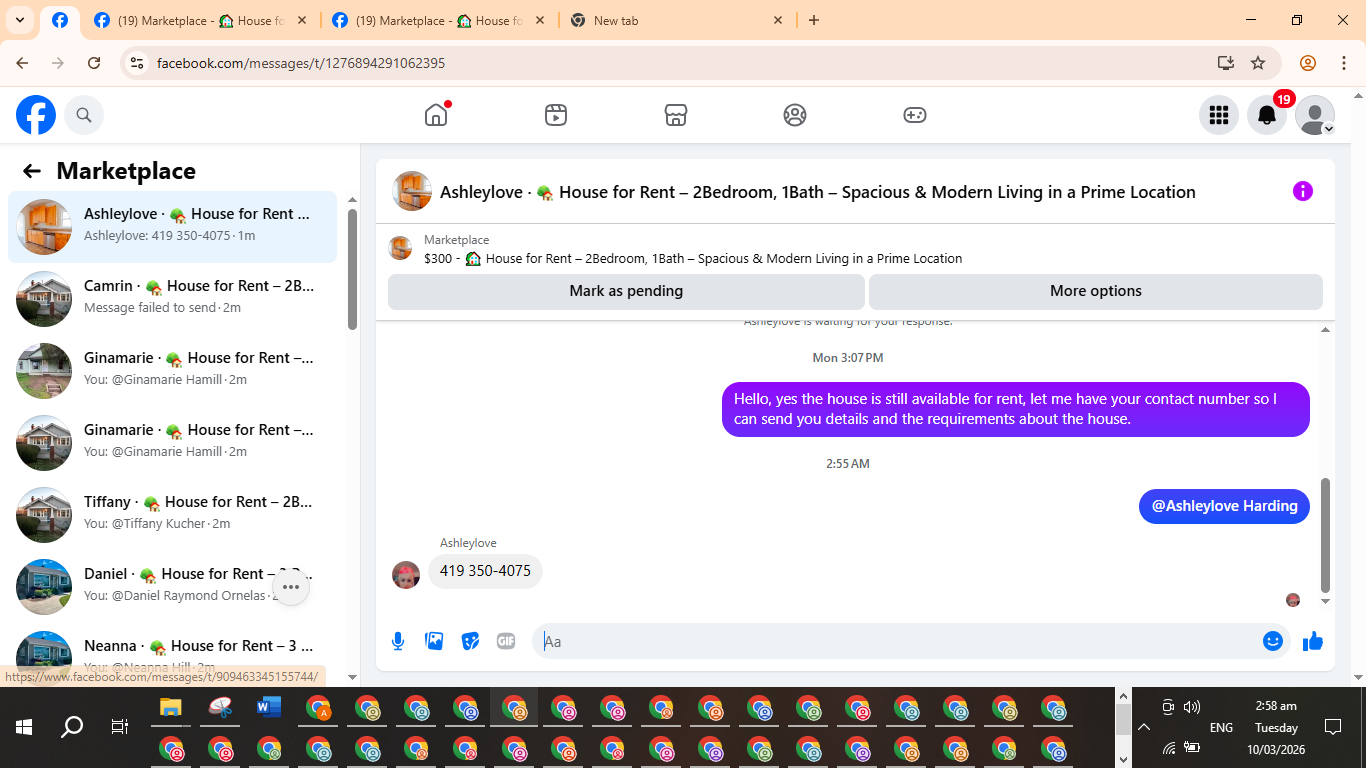Image resolution: width=1366 pixels, height=768 pixels.
Task: Click the conversation header listing thumbnail
Action: tap(412, 191)
